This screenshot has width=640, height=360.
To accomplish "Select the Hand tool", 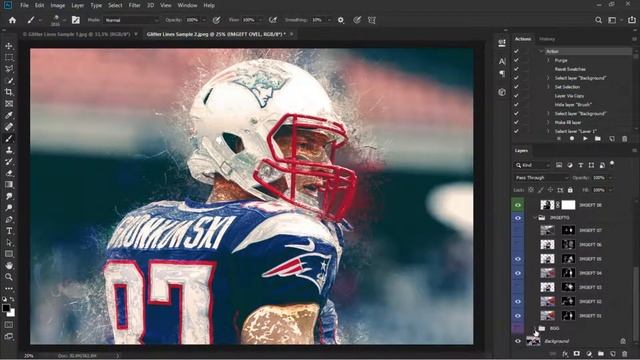I will (9, 265).
